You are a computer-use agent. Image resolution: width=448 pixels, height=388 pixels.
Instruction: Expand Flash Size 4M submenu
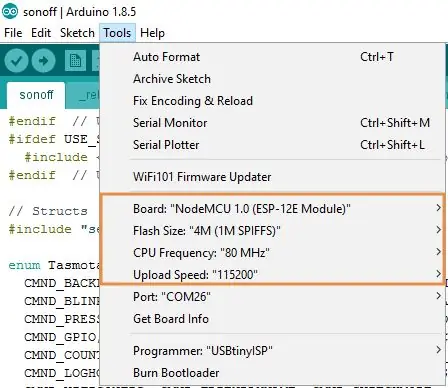tap(273, 231)
